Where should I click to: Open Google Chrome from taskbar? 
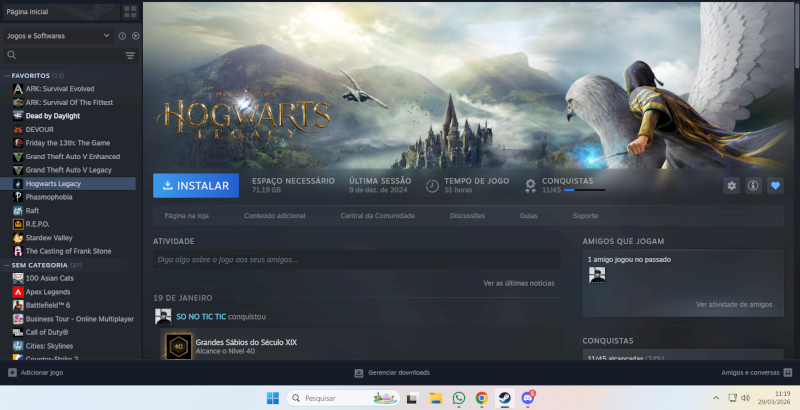click(481, 398)
